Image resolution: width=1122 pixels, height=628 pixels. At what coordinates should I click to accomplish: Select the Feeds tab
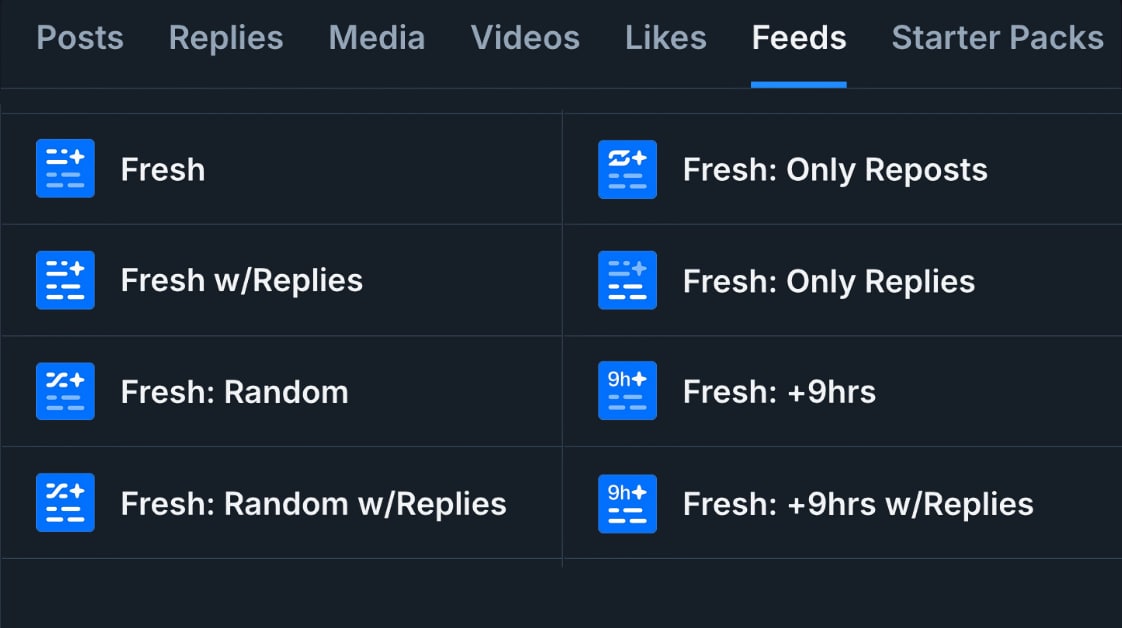pos(799,38)
